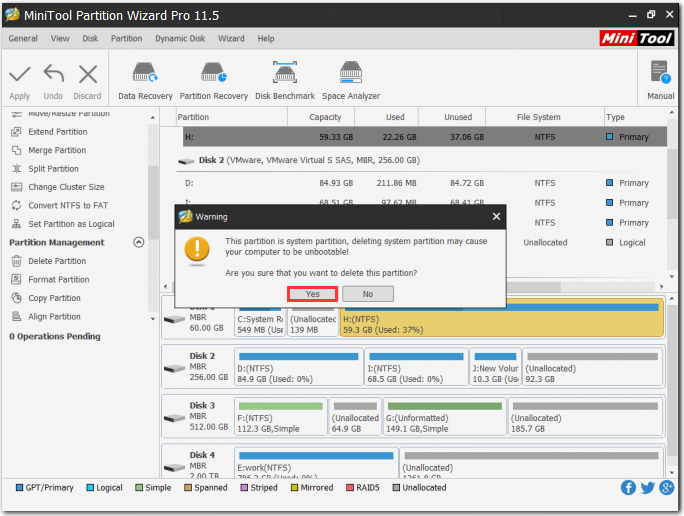Open the General menu
Image resolution: width=684 pixels, height=516 pixels.
pyautogui.click(x=23, y=38)
